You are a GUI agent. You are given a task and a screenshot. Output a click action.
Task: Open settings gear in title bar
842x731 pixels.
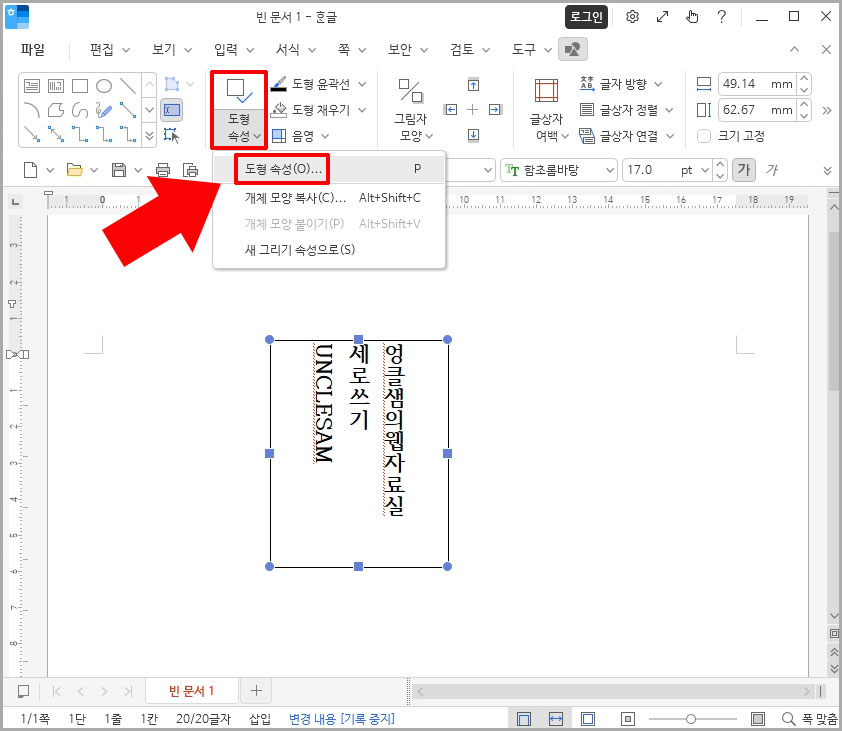633,17
